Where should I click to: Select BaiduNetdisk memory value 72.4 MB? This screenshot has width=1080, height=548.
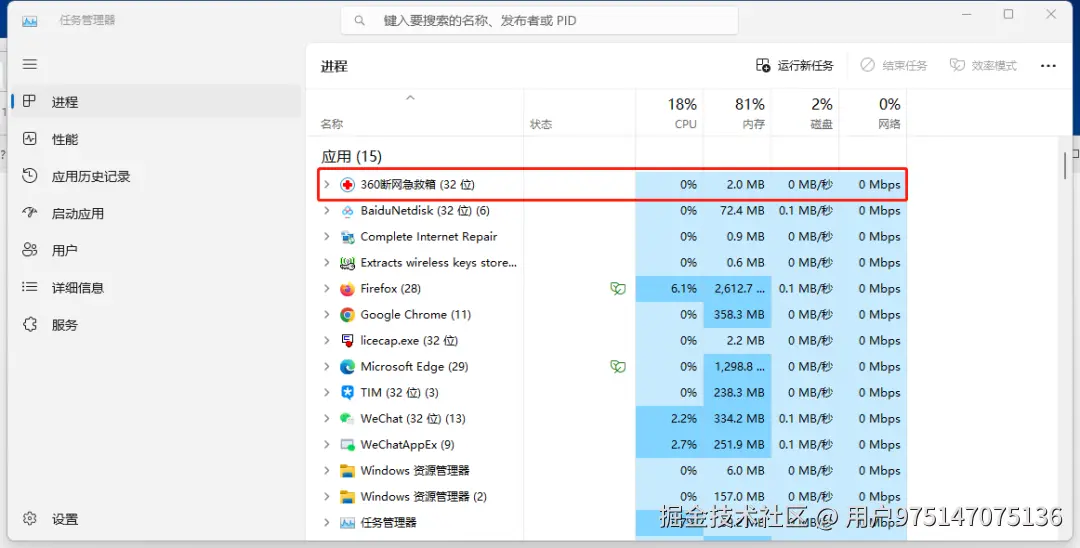click(742, 211)
